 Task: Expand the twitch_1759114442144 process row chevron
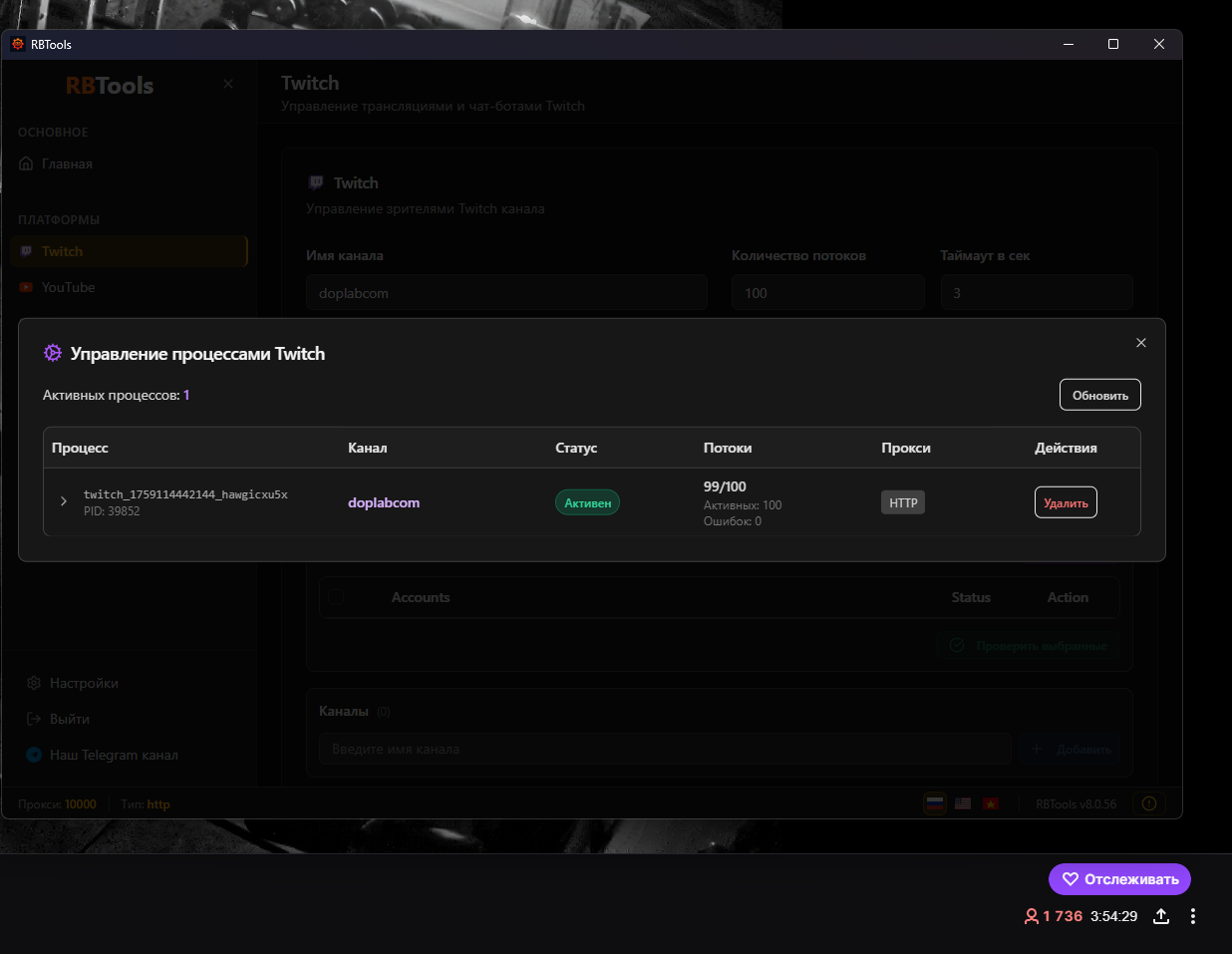64,501
